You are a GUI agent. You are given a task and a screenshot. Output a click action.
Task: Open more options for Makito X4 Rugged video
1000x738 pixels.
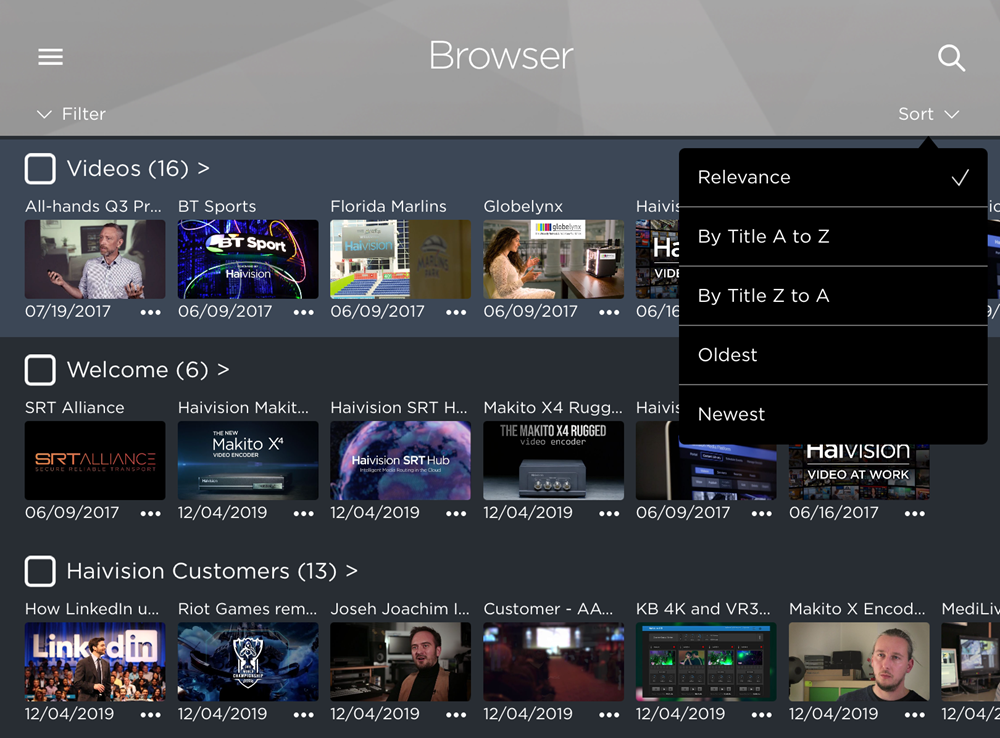[609, 513]
